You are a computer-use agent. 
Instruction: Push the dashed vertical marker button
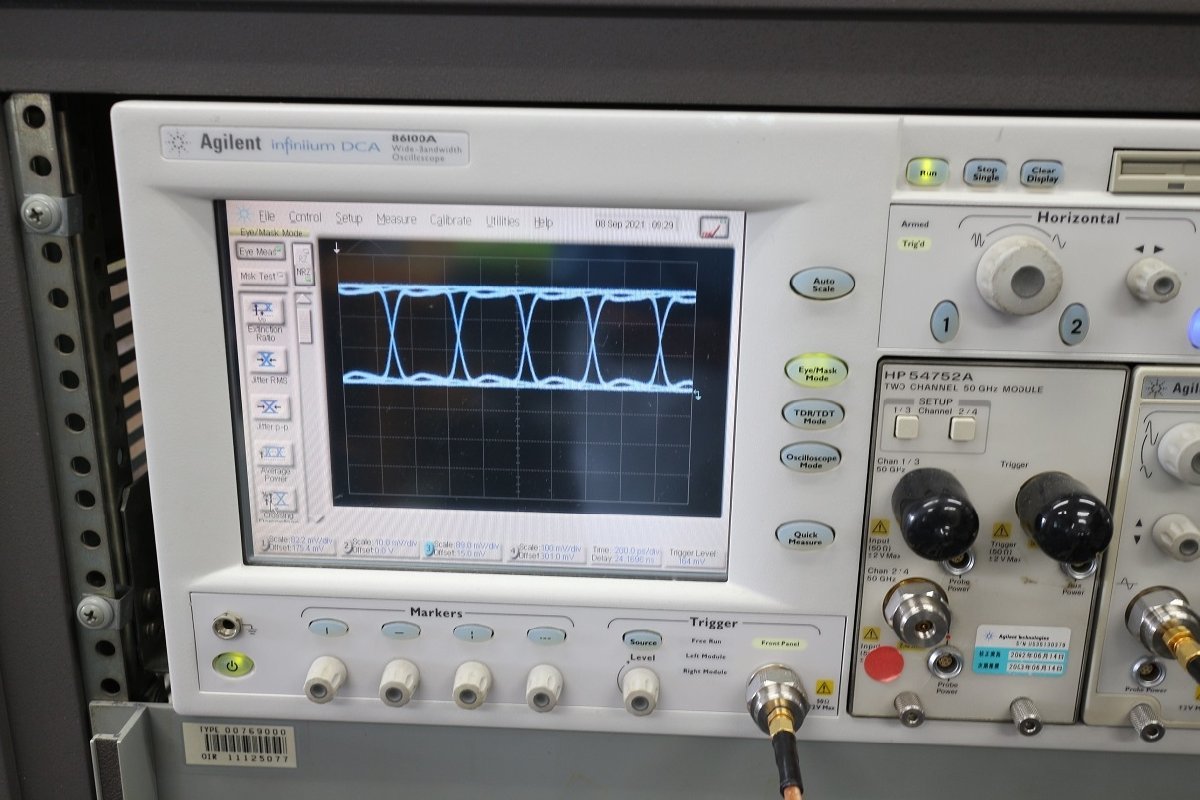(473, 633)
